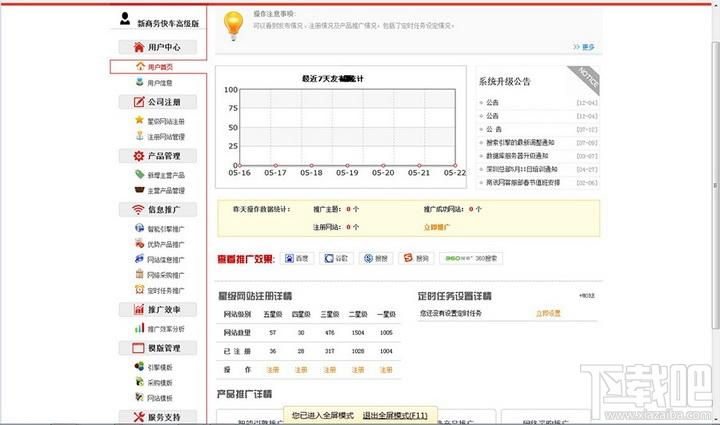720x425 pixels.
Task: Open the anchor icon for 注册网站管理
Action: [140, 136]
